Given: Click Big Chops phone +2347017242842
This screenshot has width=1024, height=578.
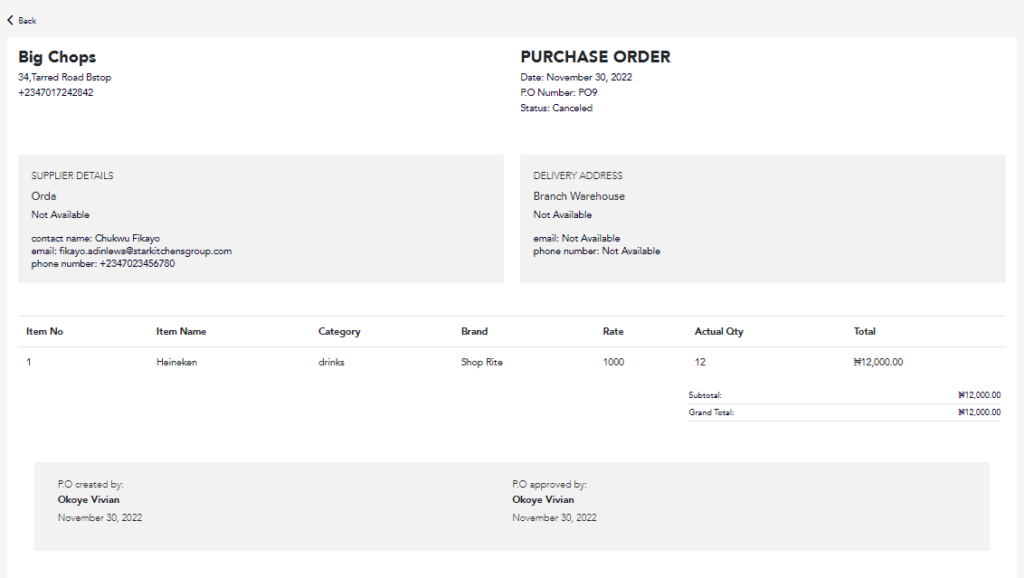Looking at the screenshot, I should pyautogui.click(x=56, y=93).
